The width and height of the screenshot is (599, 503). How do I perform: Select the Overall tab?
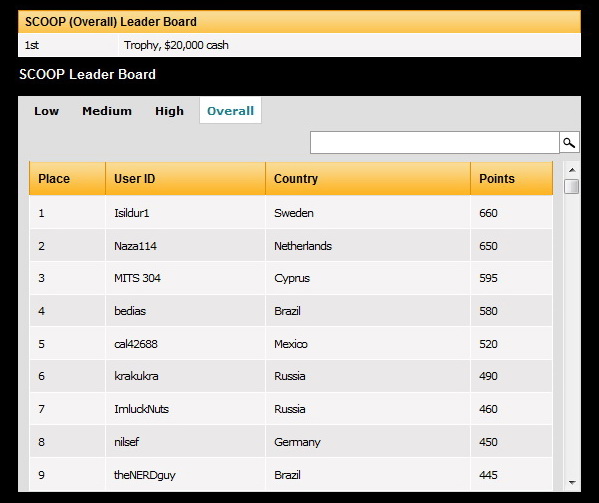tap(230, 111)
